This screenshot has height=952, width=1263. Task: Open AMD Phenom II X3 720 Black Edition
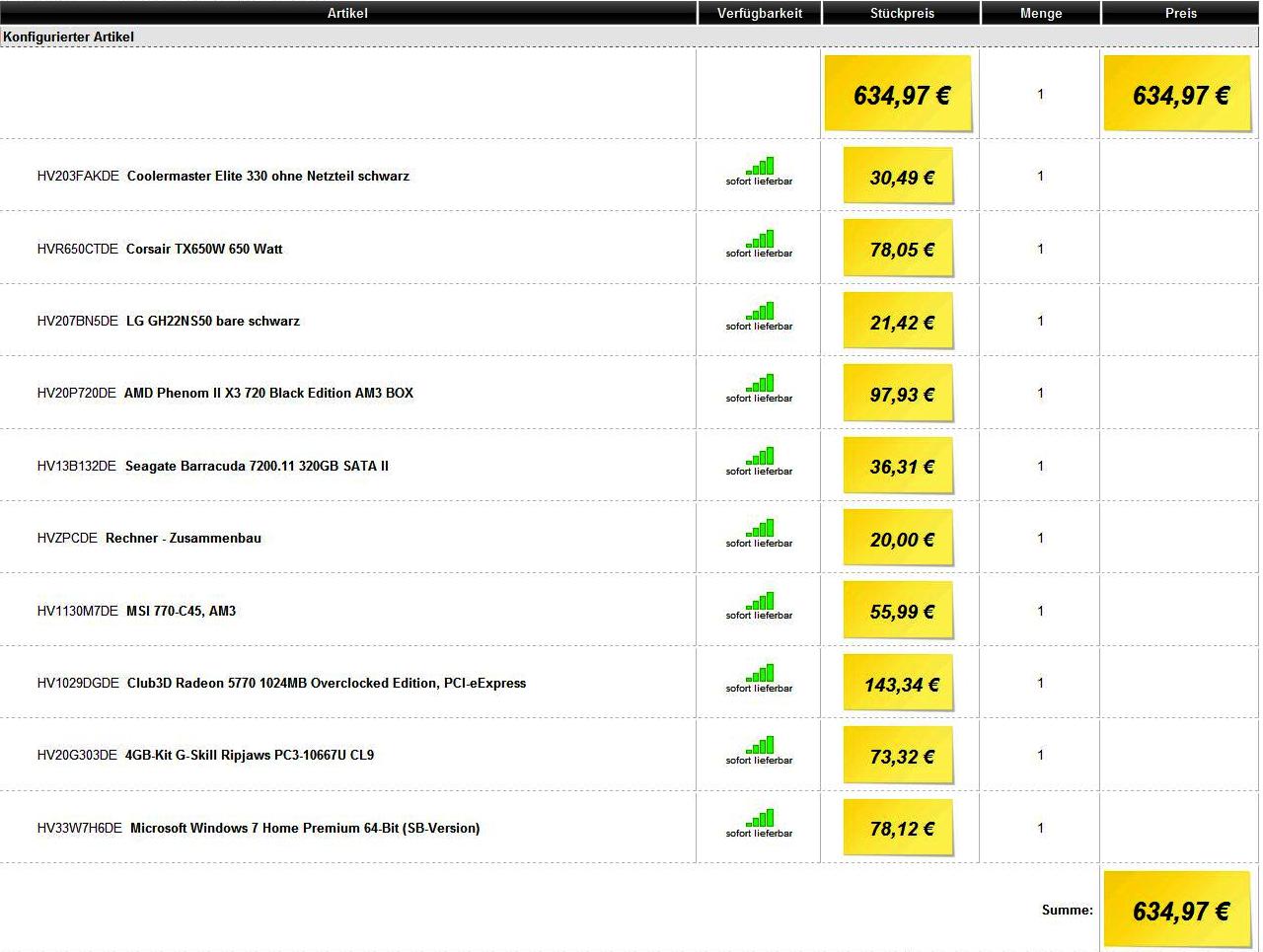tap(268, 393)
